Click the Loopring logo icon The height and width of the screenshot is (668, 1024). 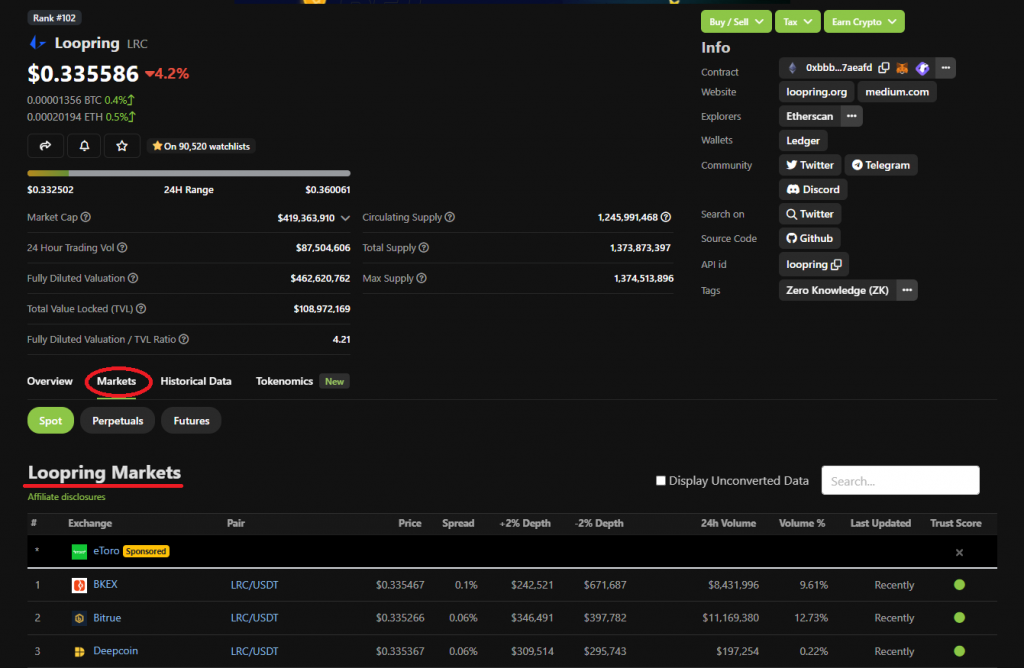(x=37, y=43)
